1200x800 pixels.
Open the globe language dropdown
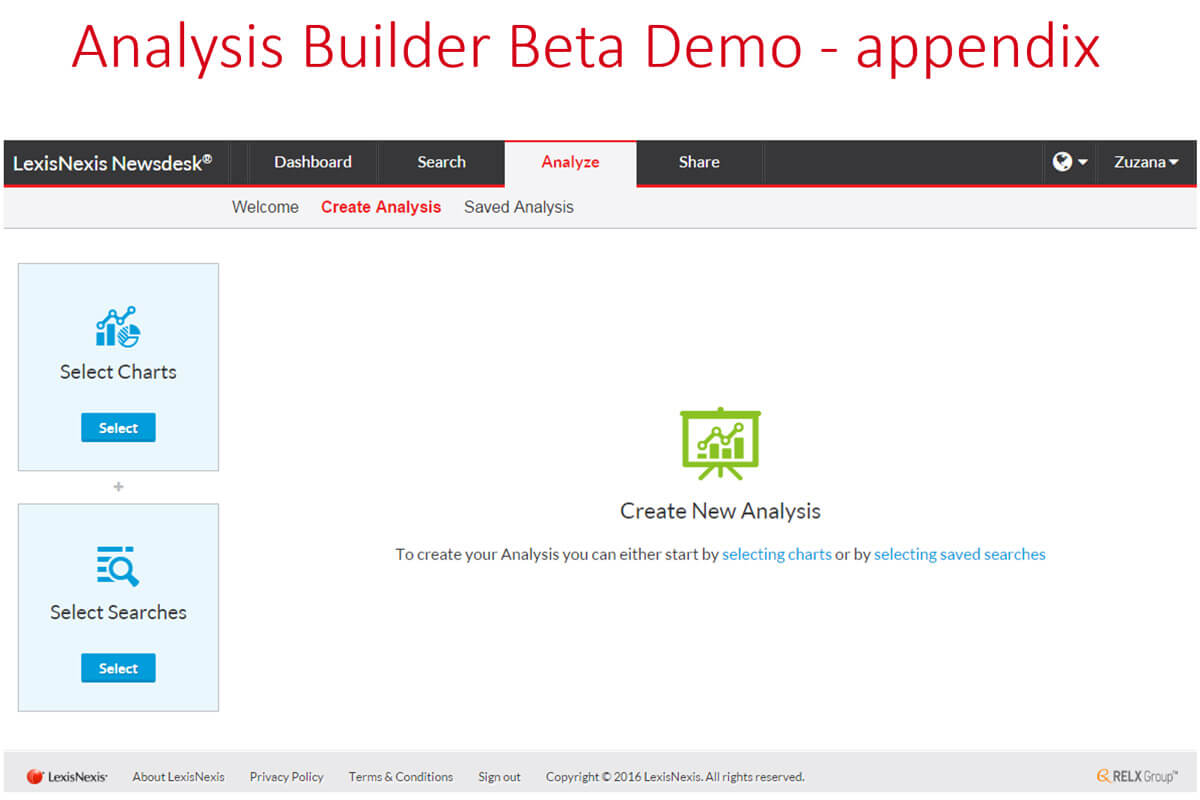click(x=1070, y=162)
